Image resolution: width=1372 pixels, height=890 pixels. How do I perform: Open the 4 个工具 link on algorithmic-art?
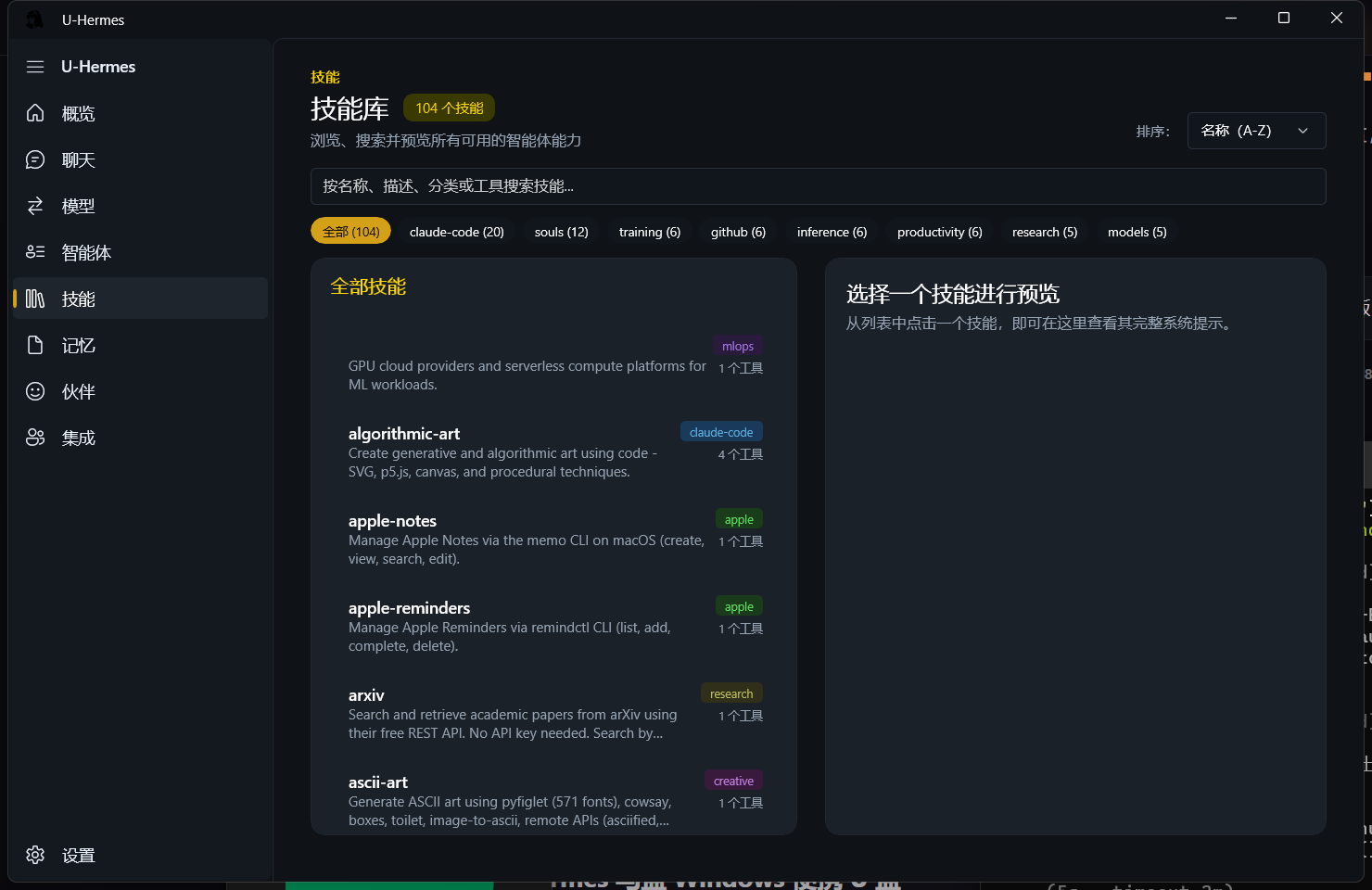(740, 453)
